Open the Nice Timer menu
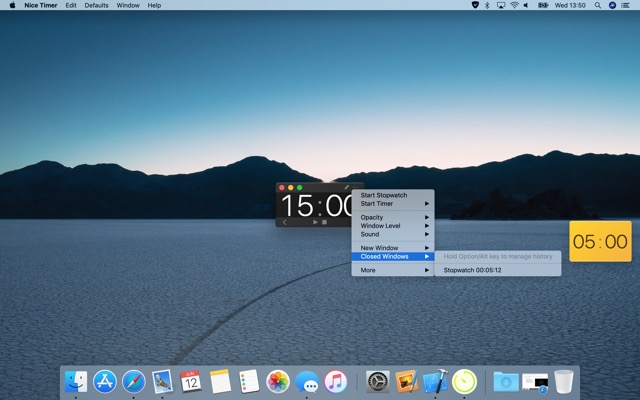Image resolution: width=640 pixels, height=400 pixels. pyautogui.click(x=41, y=5)
